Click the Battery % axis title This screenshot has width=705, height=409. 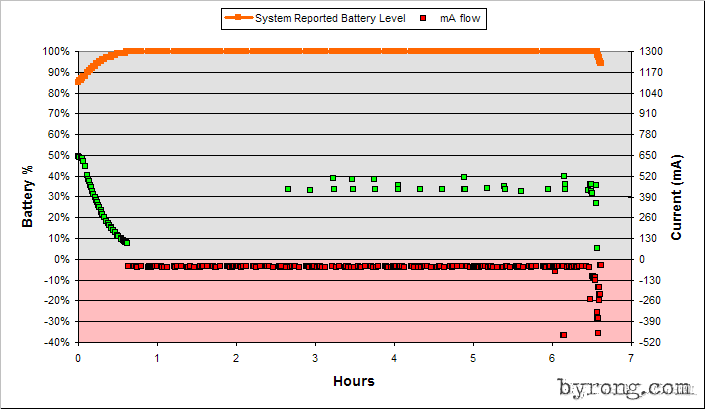[27, 196]
